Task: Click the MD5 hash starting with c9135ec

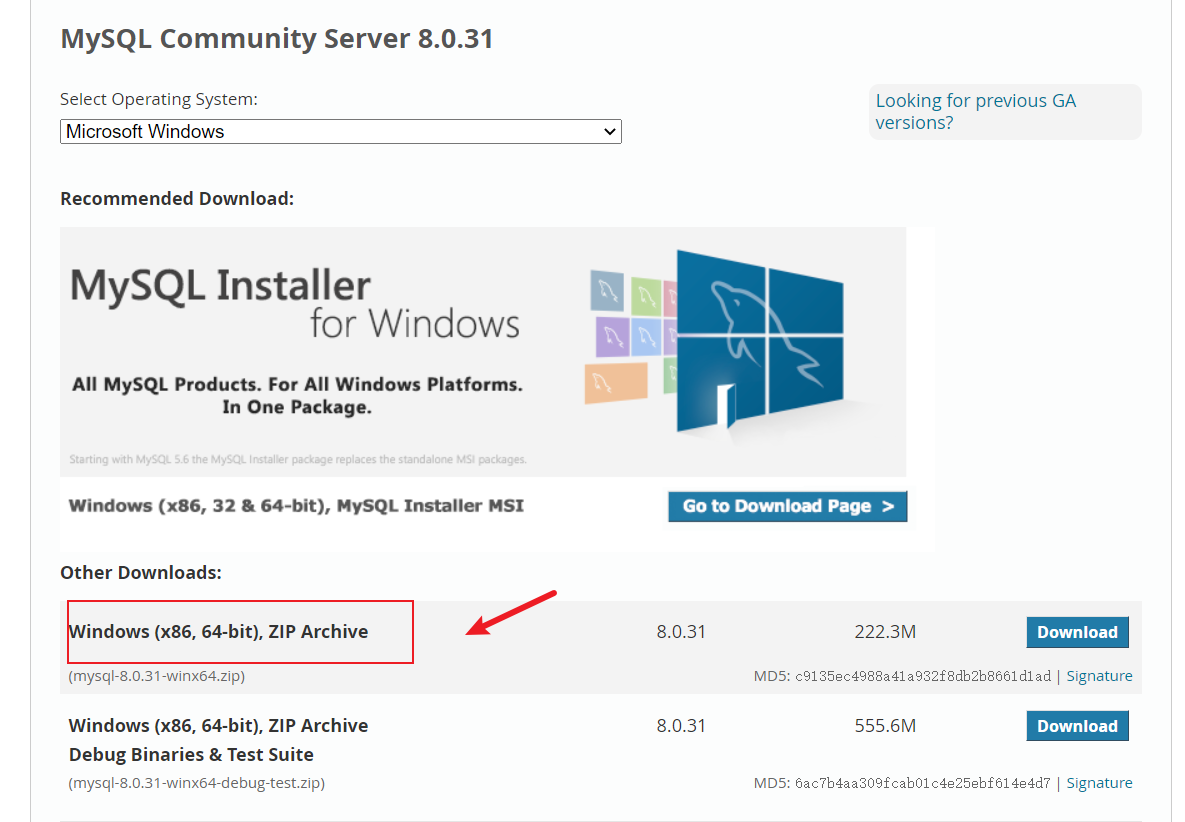Action: (922, 676)
